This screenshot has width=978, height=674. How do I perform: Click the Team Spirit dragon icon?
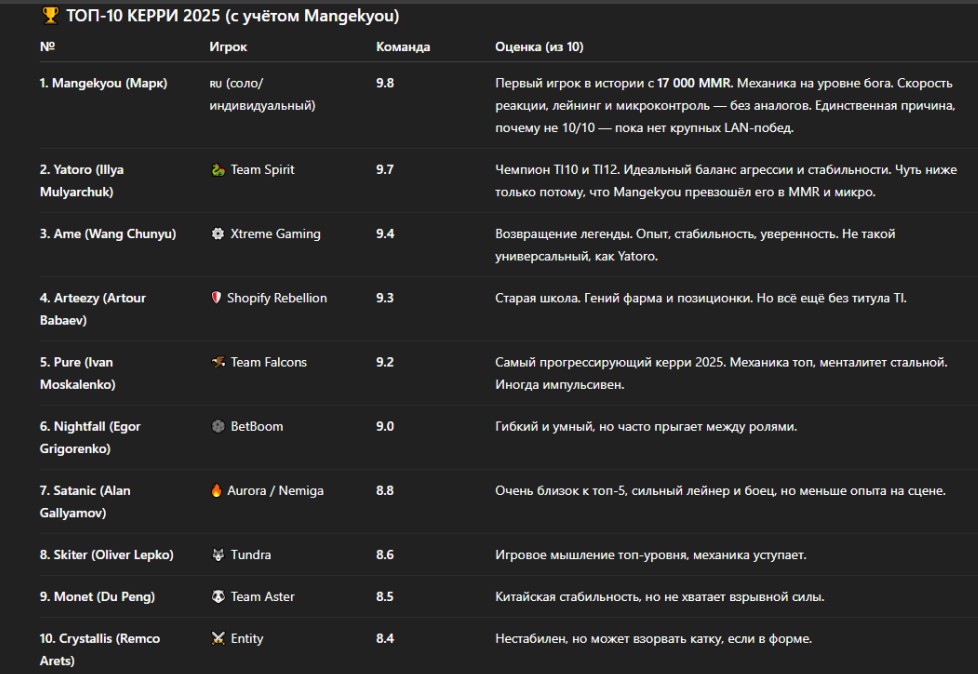click(x=218, y=170)
